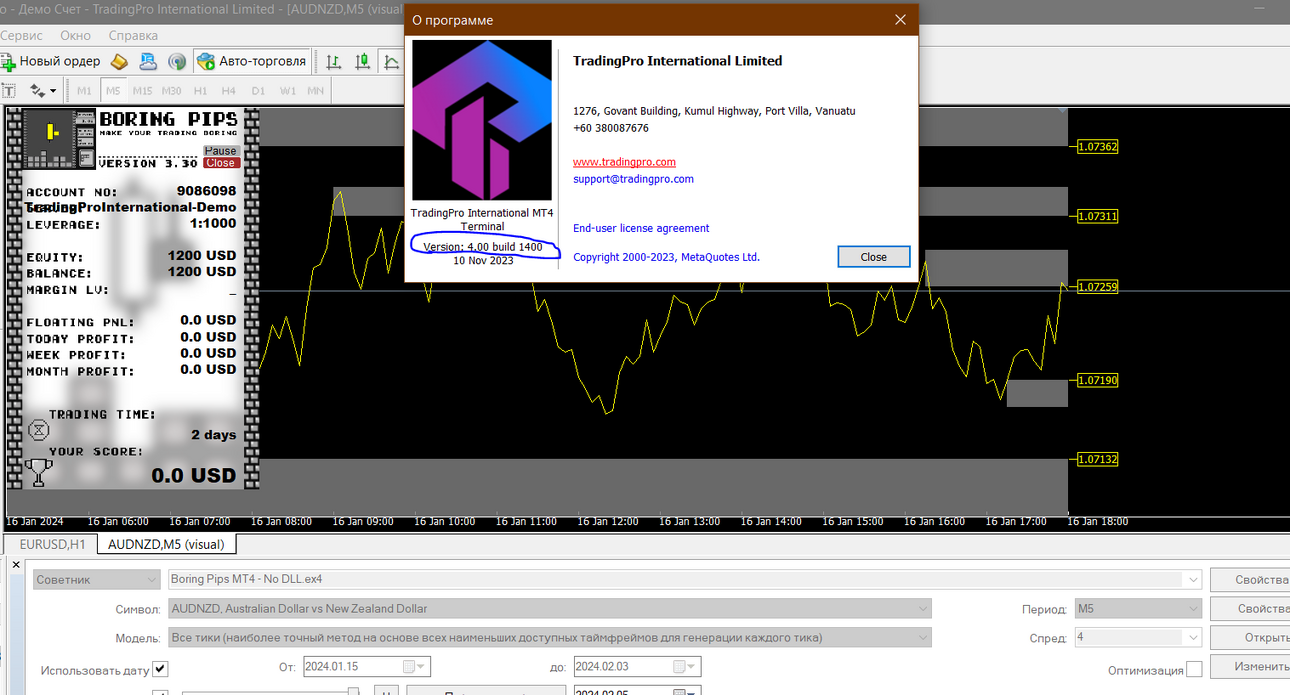Click the 1.07311 price label
The image size is (1290, 695).
(x=1098, y=216)
